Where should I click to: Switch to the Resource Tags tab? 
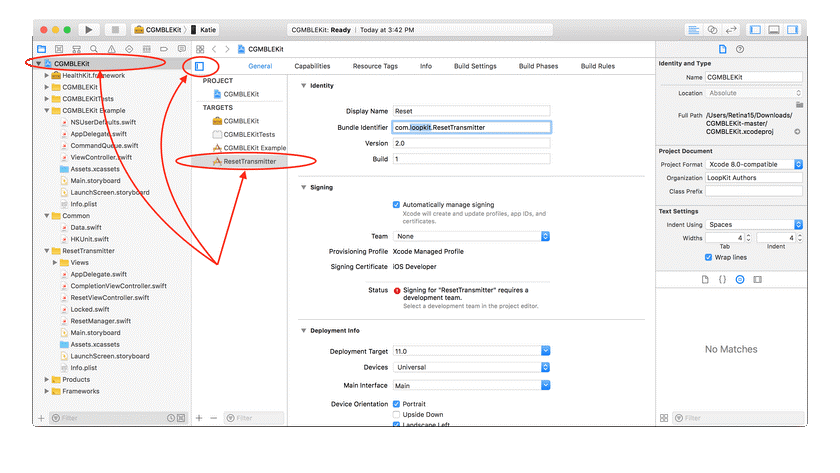tap(375, 66)
